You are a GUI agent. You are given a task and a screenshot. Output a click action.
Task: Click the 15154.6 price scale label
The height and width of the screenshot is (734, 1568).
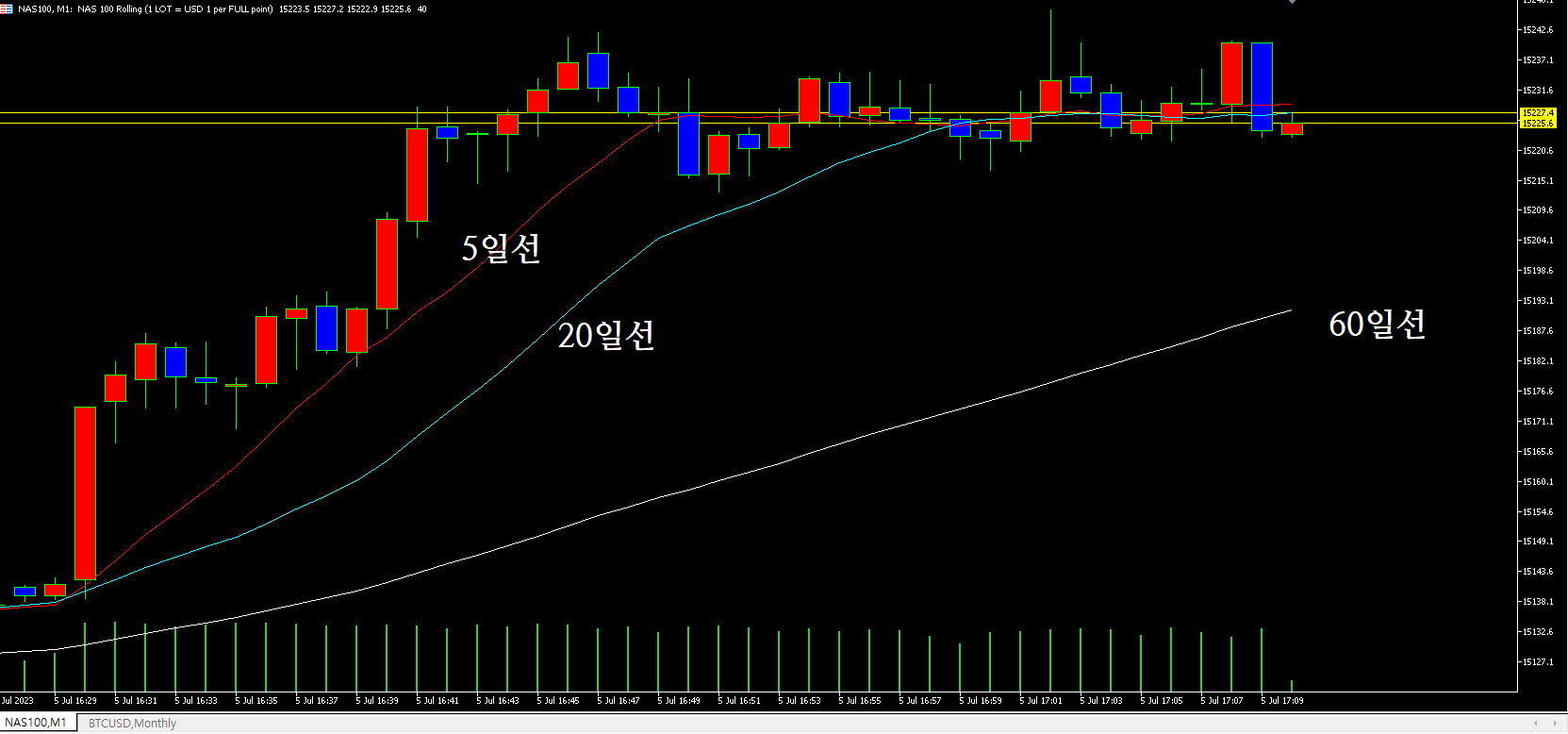click(1538, 512)
